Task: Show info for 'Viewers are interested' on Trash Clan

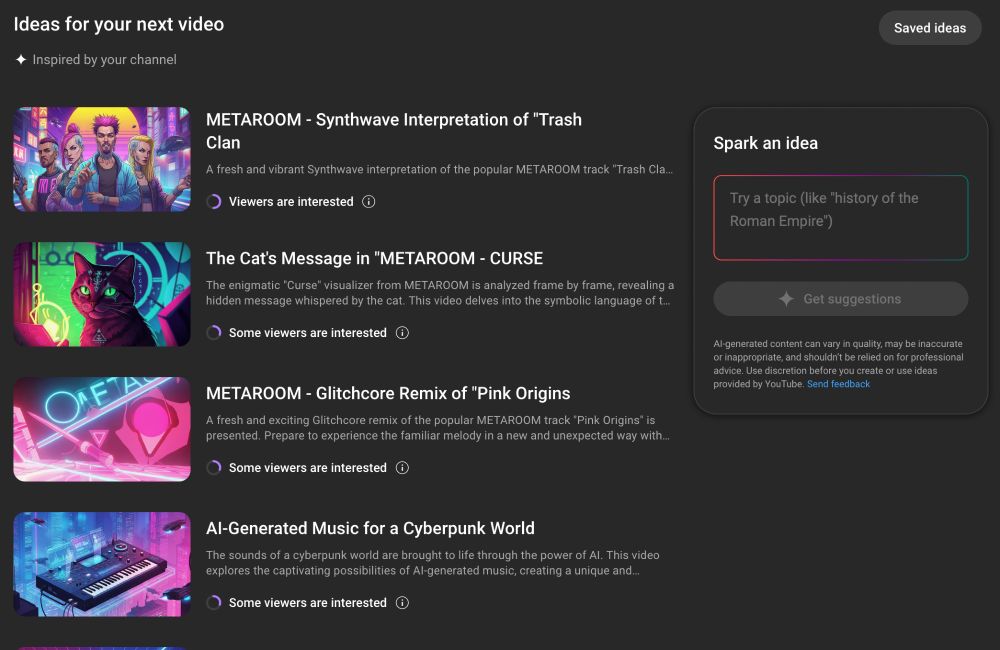Action: (x=369, y=202)
